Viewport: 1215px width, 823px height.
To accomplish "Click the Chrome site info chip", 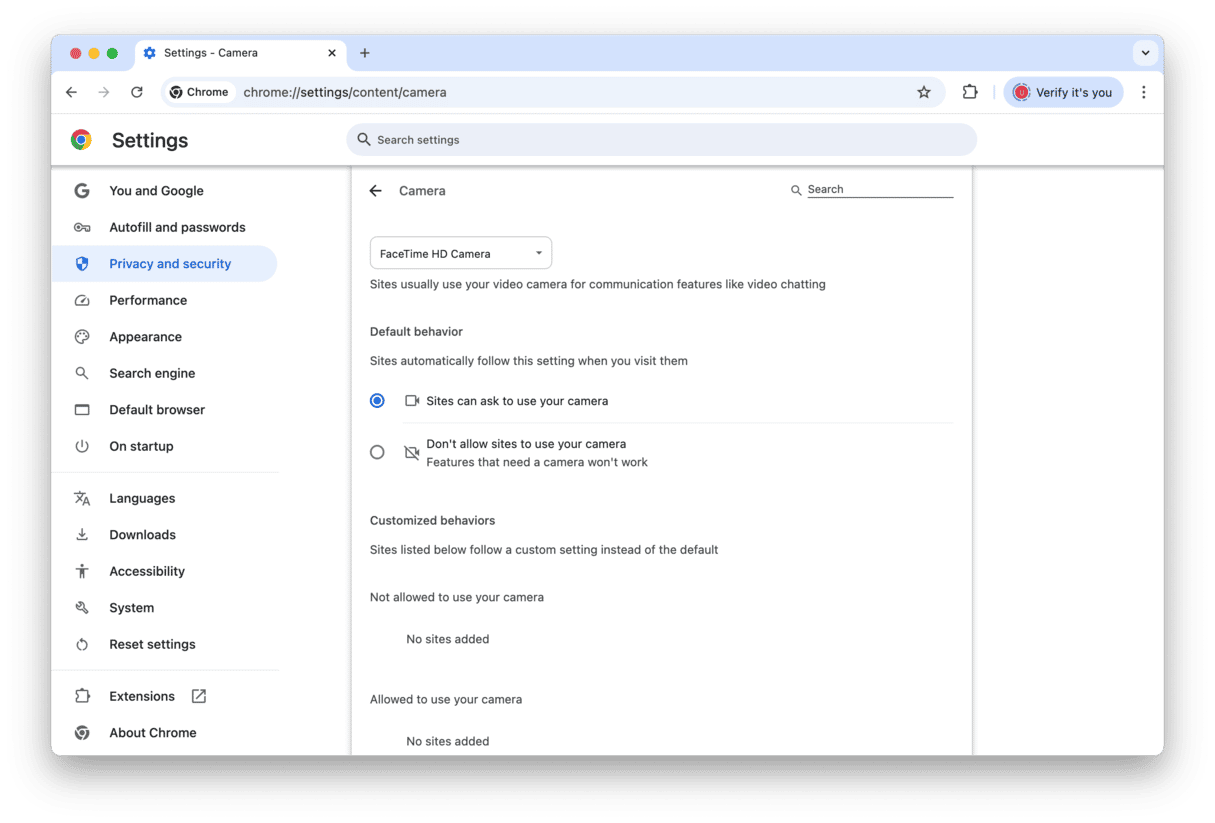I will coord(199,92).
